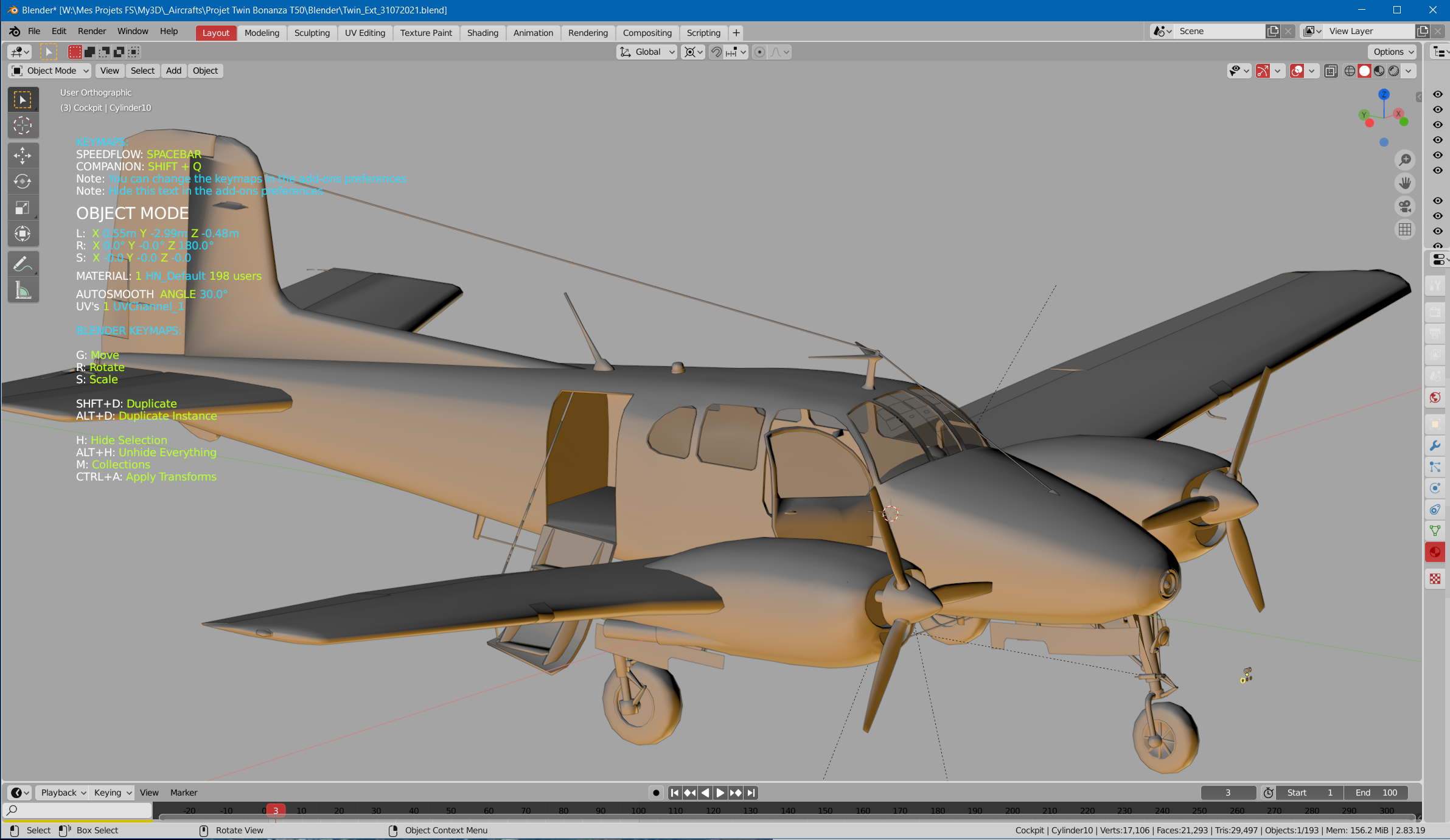Toggle snapping magnet button

(x=716, y=52)
